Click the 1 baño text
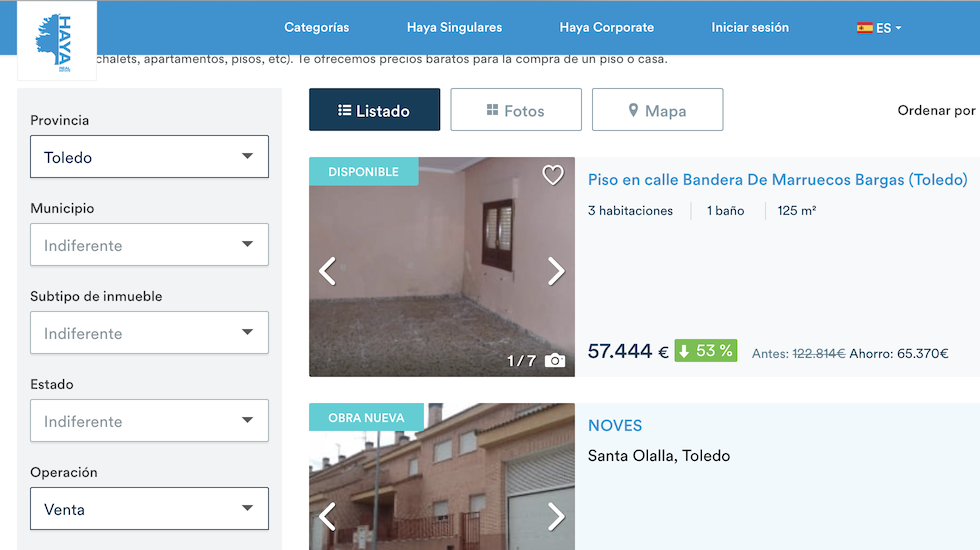980x550 pixels. coord(726,211)
